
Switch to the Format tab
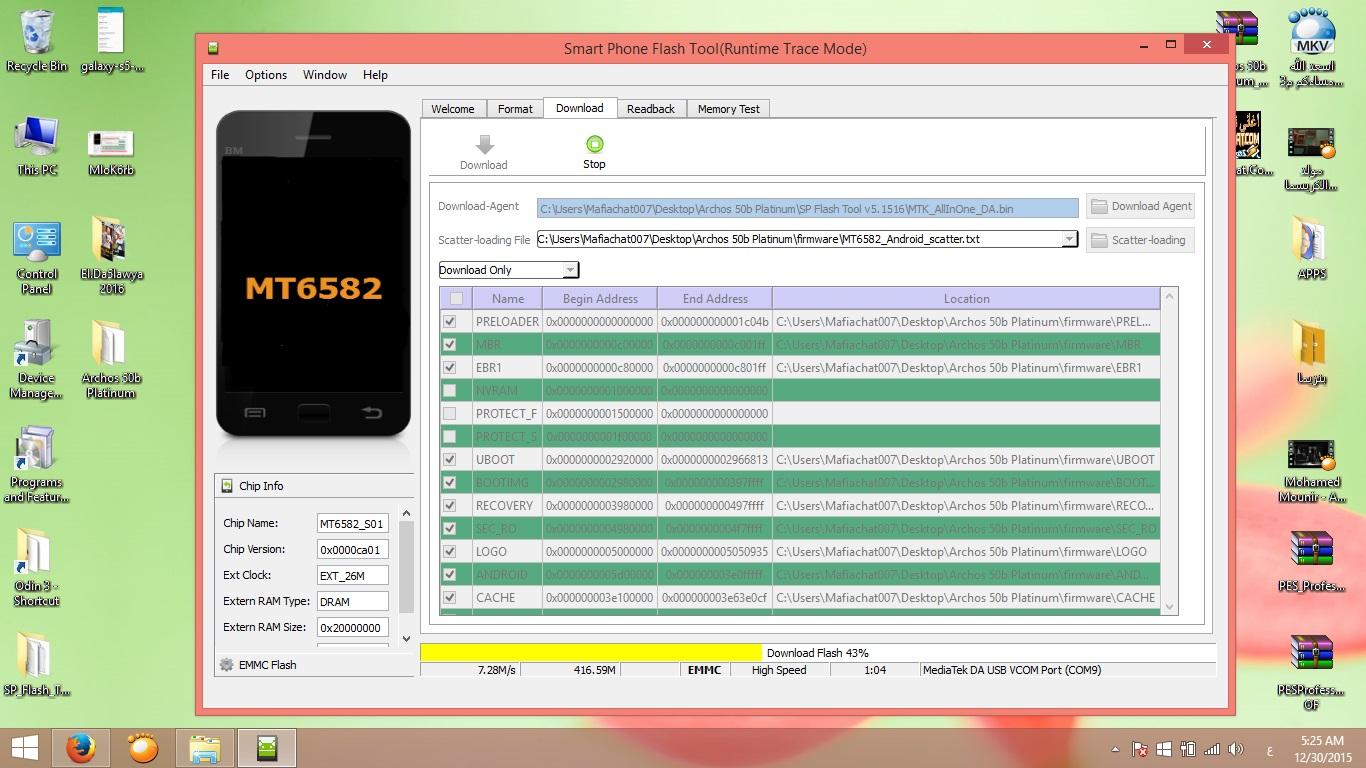pyautogui.click(x=515, y=109)
